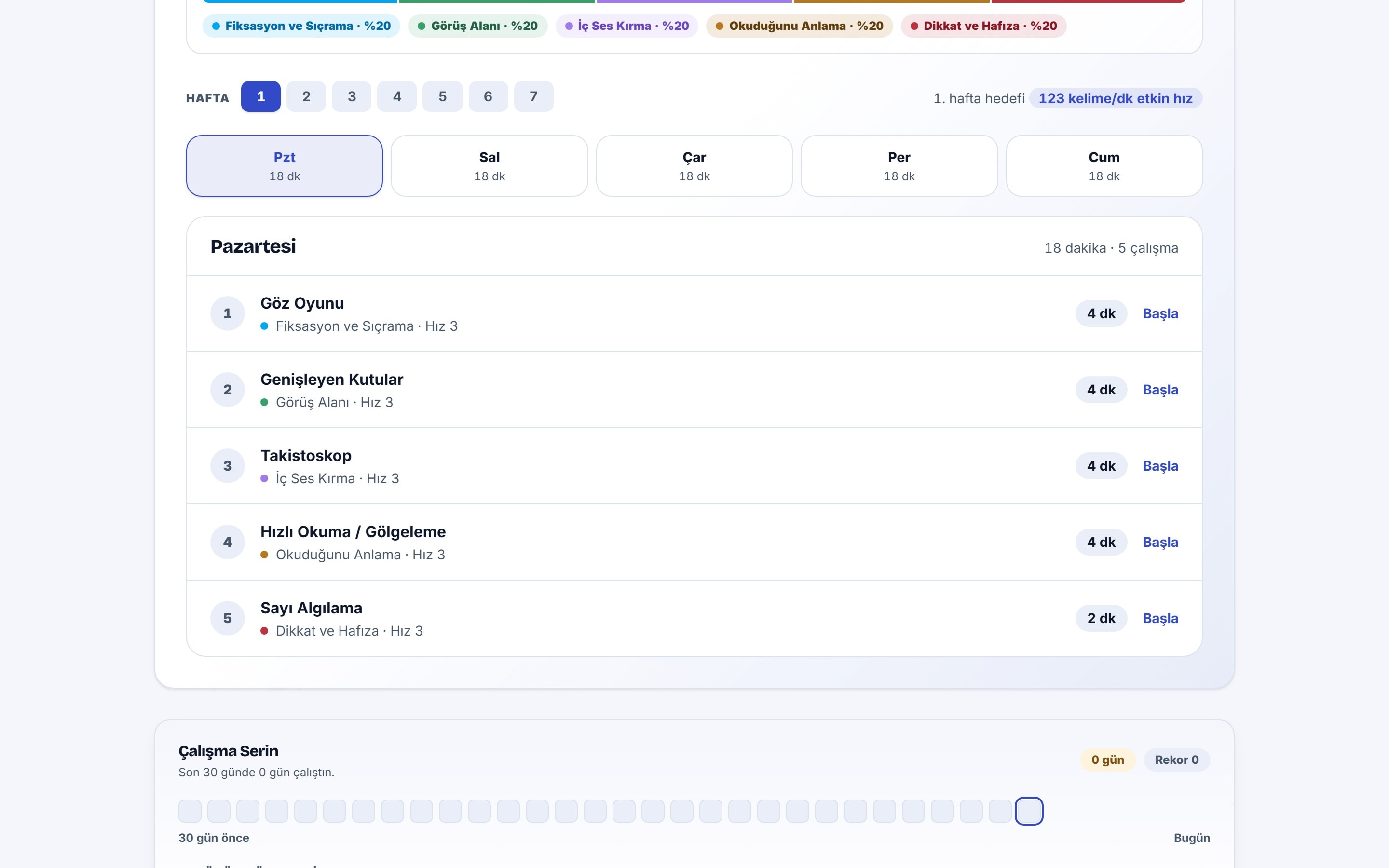The image size is (1389, 868).
Task: Click the 18 dakika · 5 çalışma summary
Action: (x=1111, y=248)
